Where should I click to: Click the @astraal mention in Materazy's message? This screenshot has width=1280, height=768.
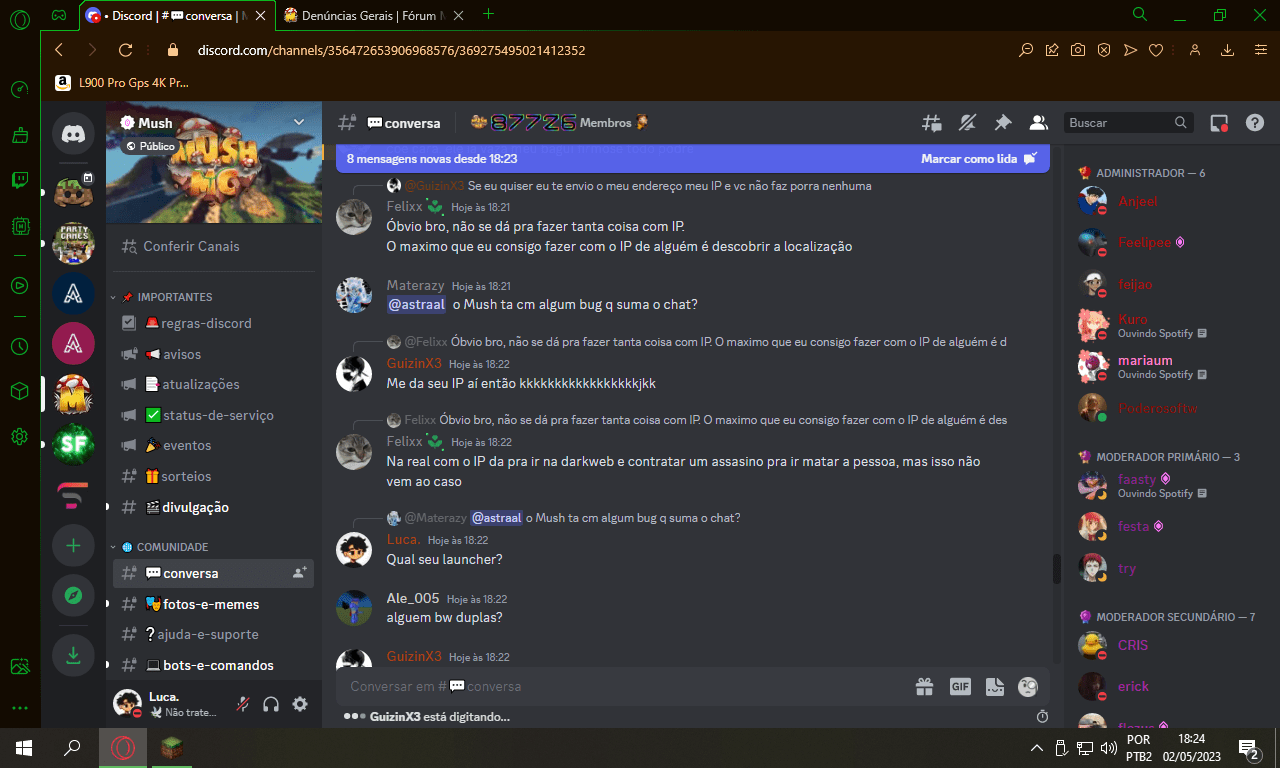416,304
